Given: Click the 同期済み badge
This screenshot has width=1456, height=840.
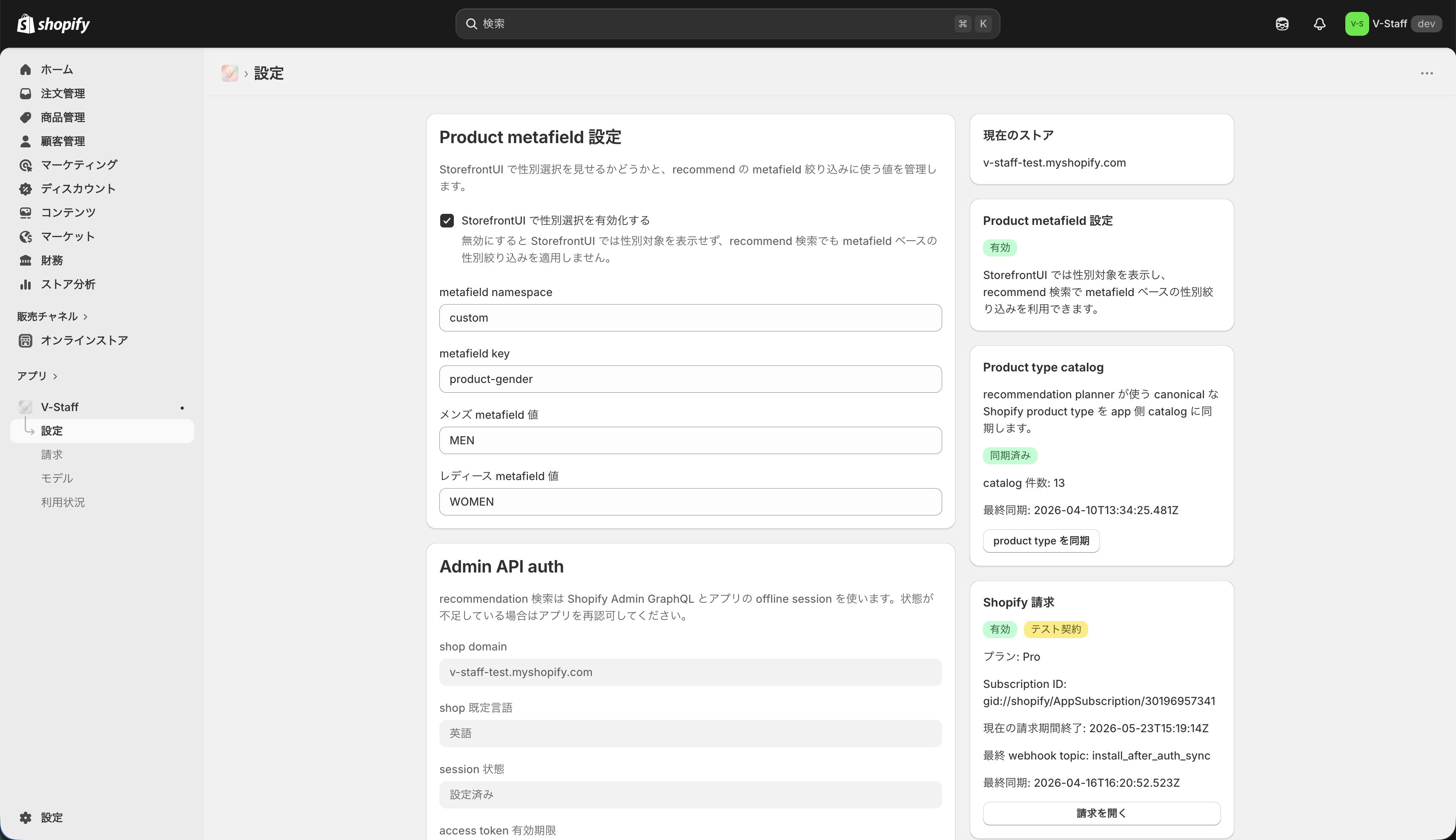Looking at the screenshot, I should pyautogui.click(x=1010, y=456).
